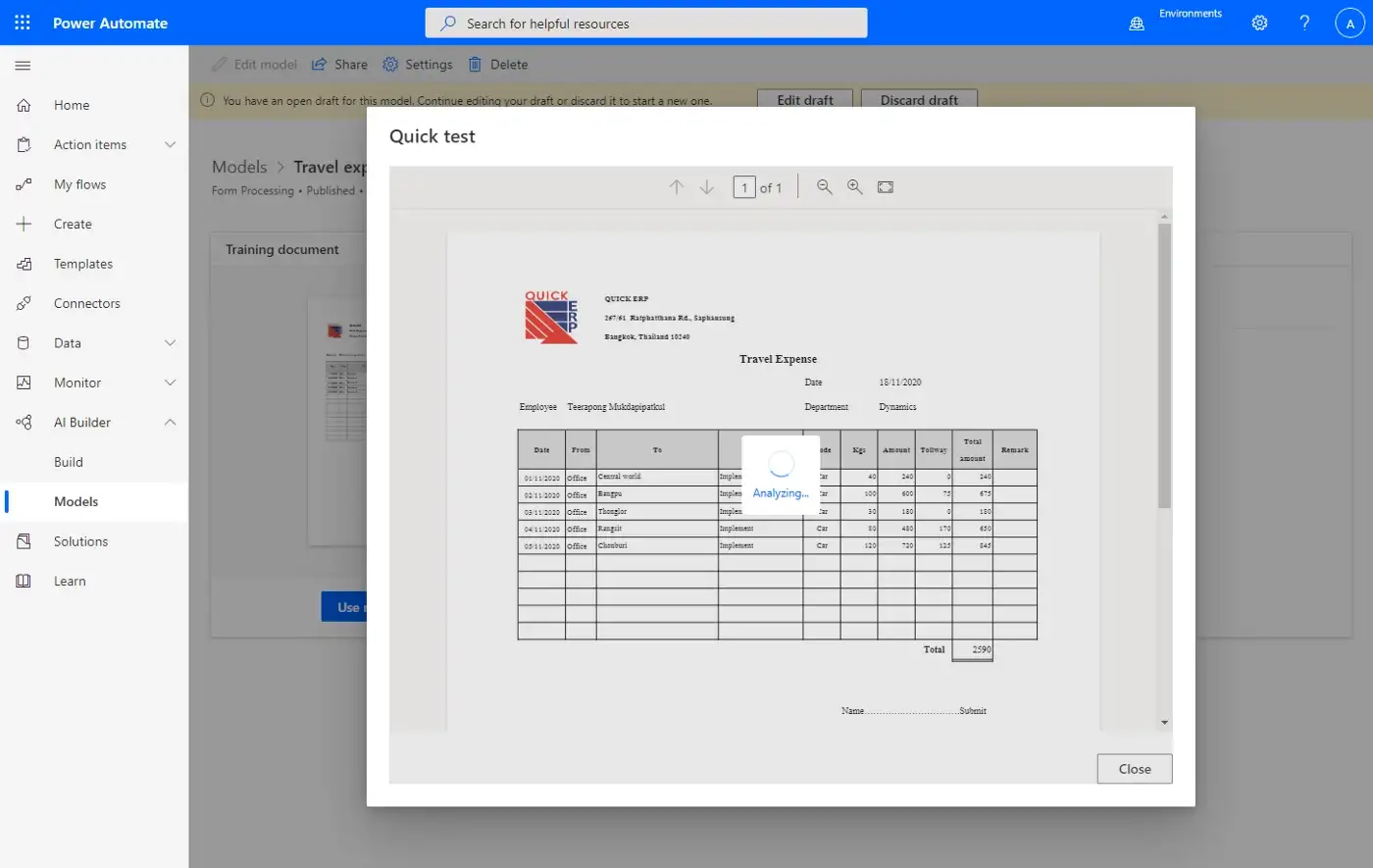Click the Monitor sidebar item

tap(77, 383)
